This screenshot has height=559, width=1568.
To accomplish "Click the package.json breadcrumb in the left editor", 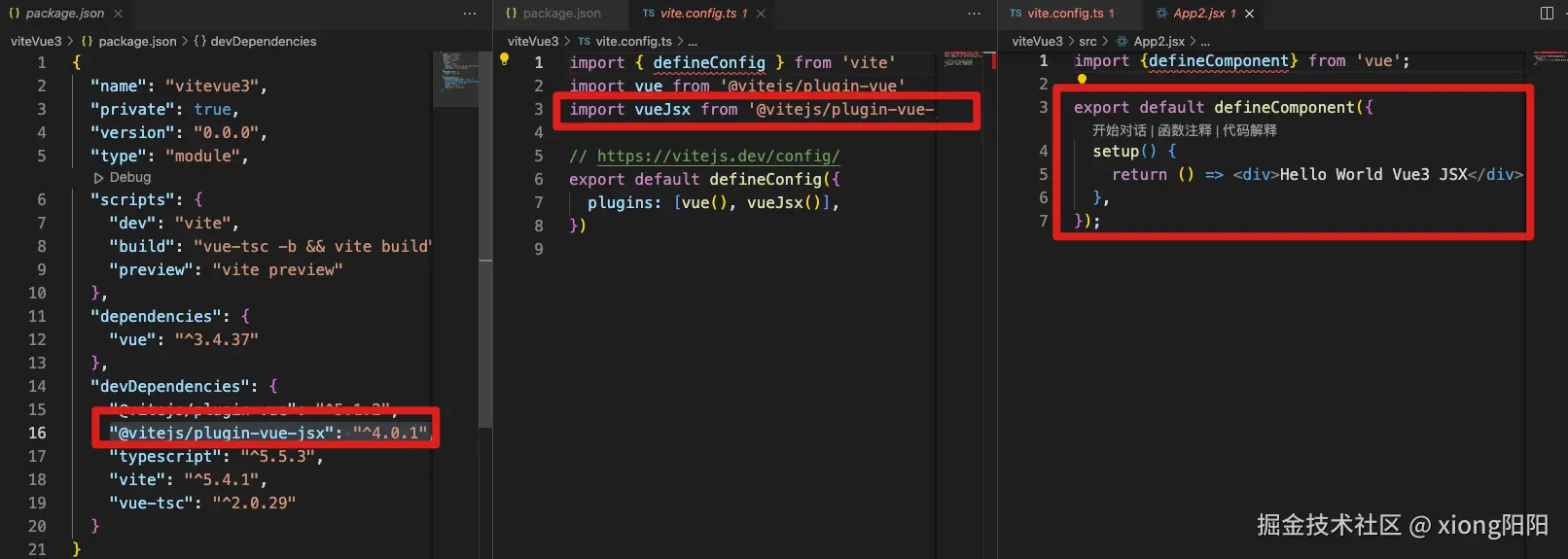I will click(137, 41).
